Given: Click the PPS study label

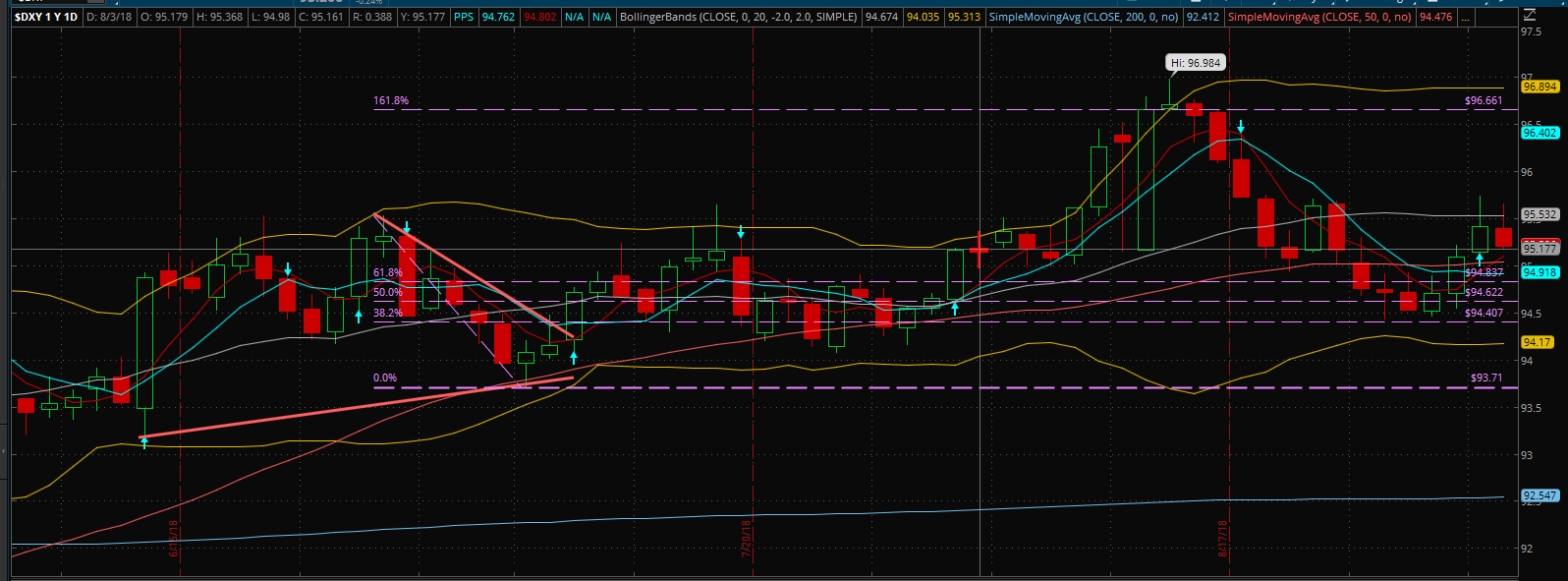Looking at the screenshot, I should [464, 17].
